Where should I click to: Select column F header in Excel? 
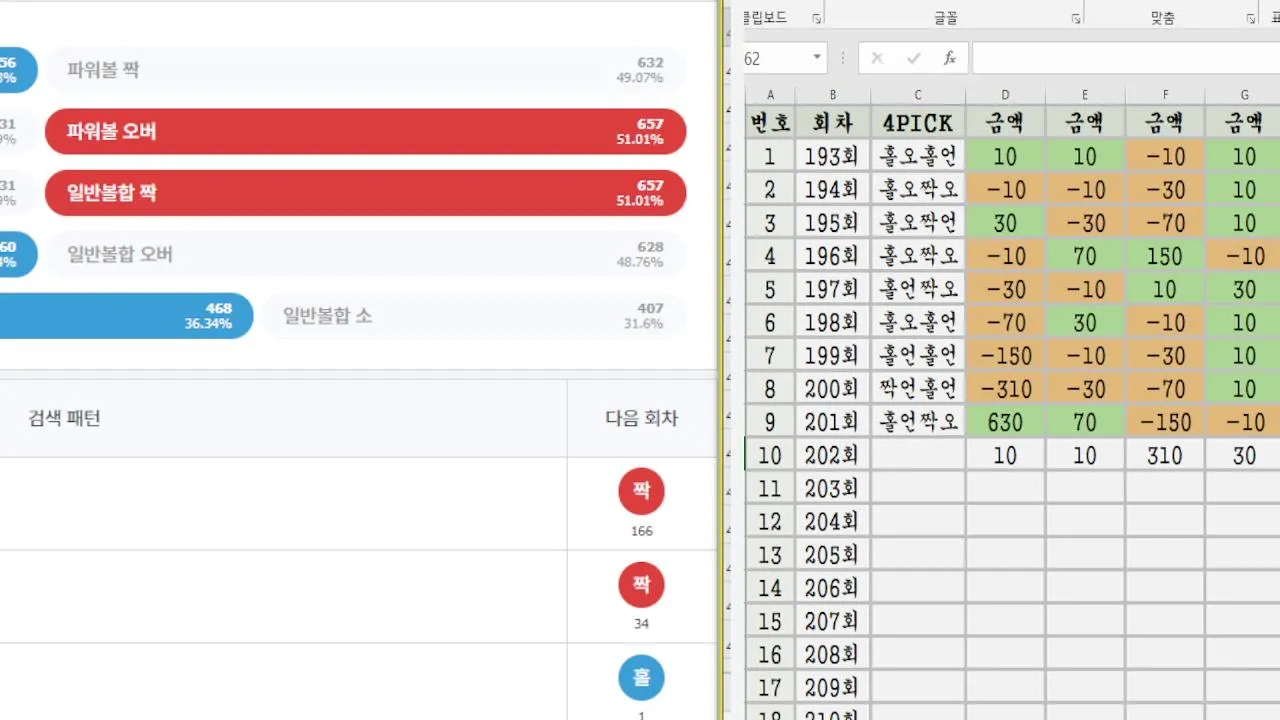[x=1165, y=95]
